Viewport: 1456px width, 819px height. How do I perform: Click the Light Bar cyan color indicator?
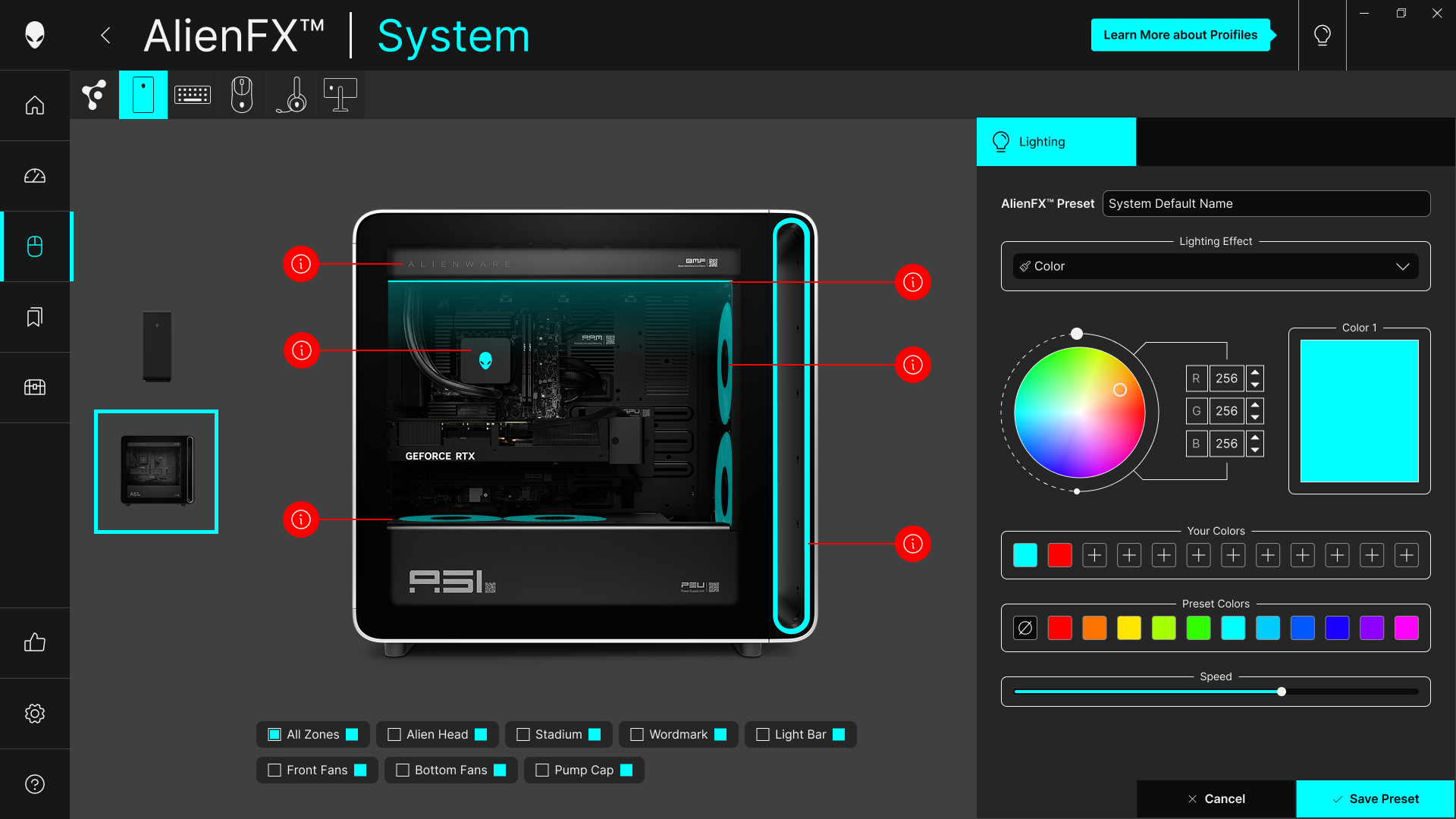pyautogui.click(x=839, y=734)
